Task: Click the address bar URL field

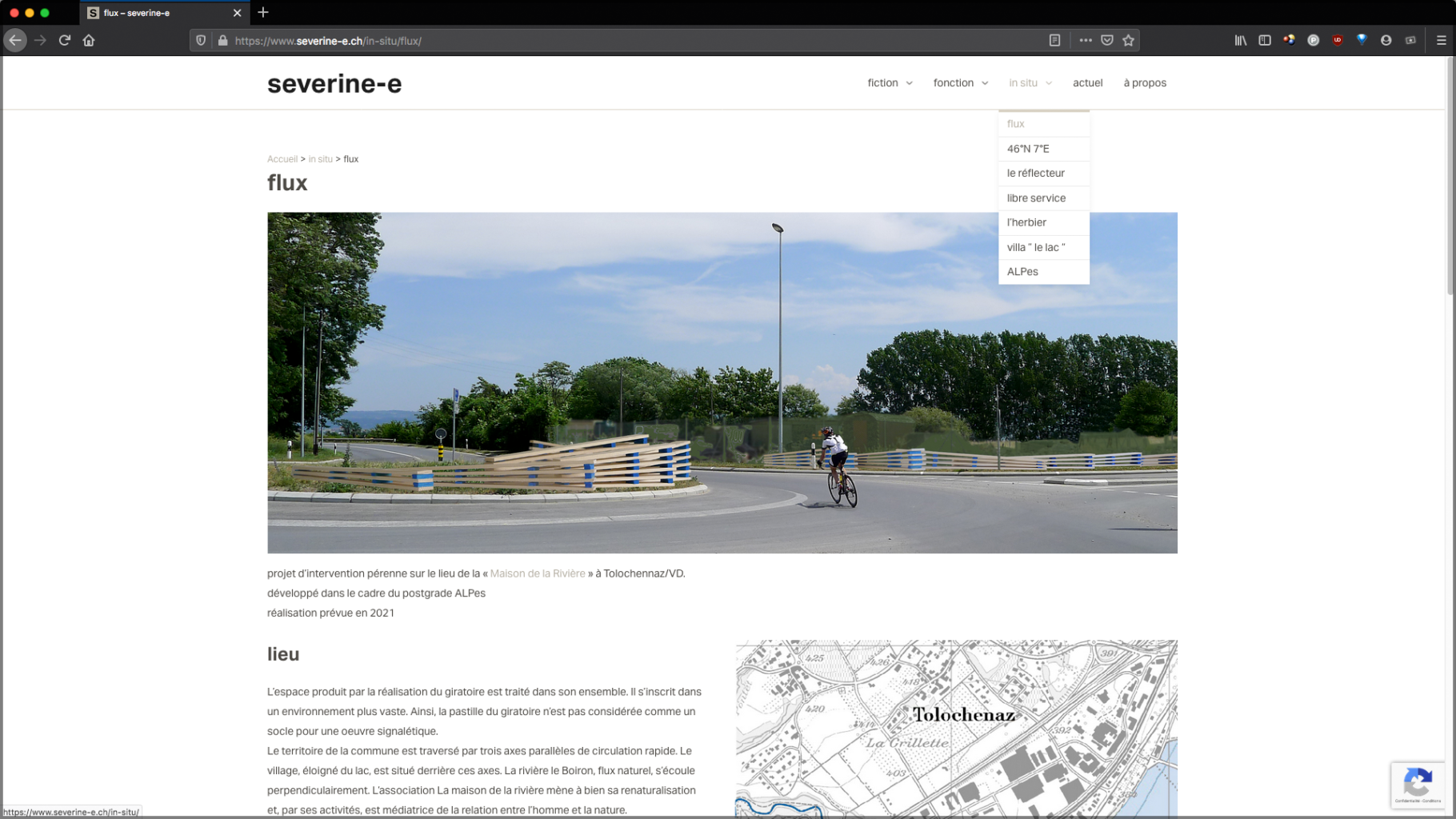Action: (x=636, y=40)
